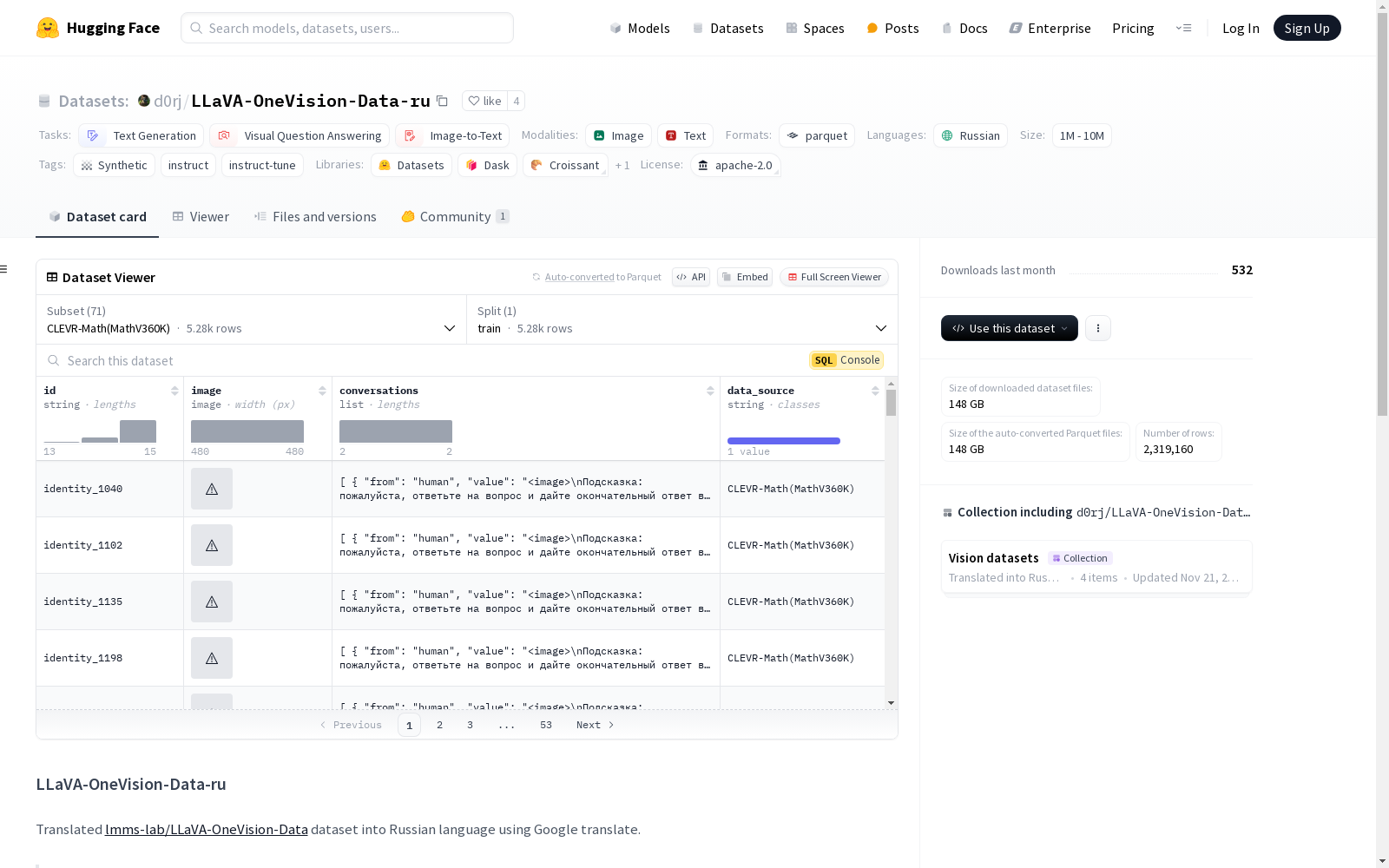Click the d0rj owner name link
Viewport: 1389px width, 868px height.
[x=168, y=101]
